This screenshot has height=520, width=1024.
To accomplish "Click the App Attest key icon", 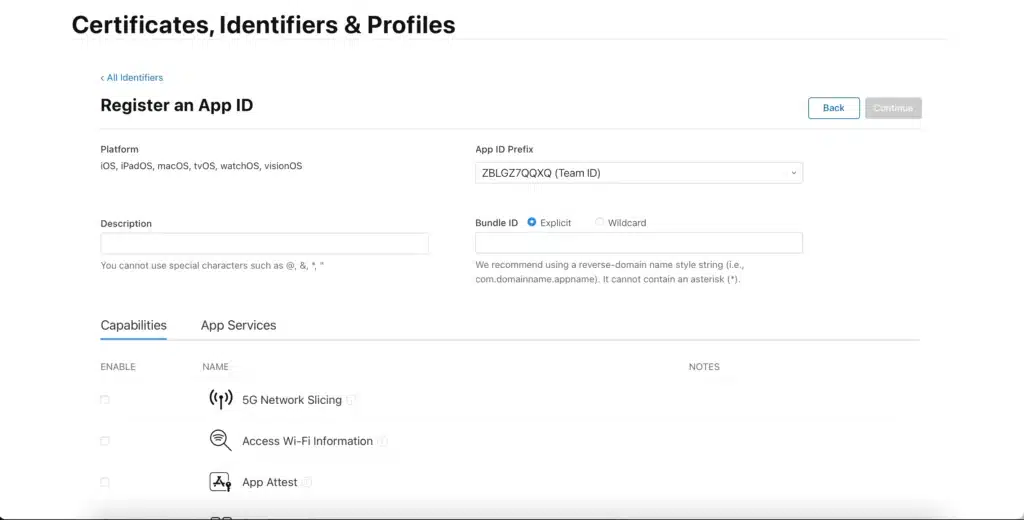I will coord(220,482).
